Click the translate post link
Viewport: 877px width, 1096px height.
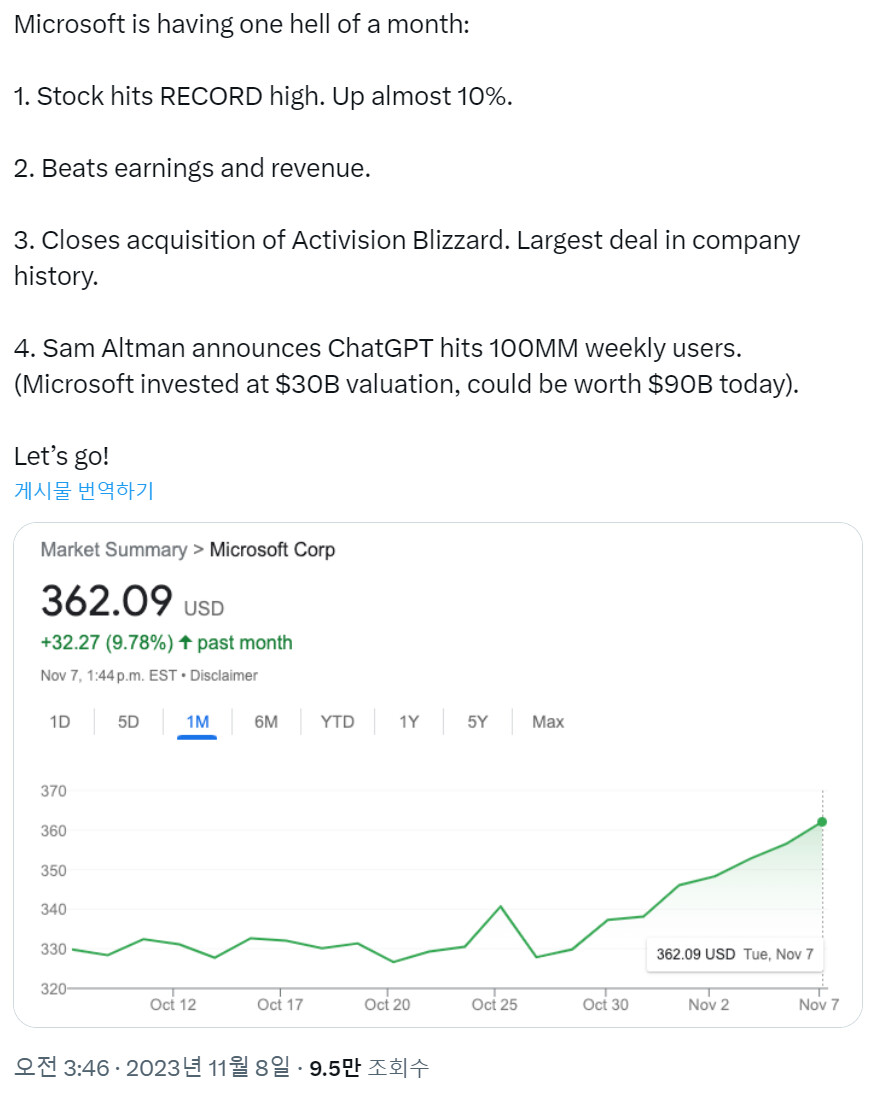click(84, 490)
